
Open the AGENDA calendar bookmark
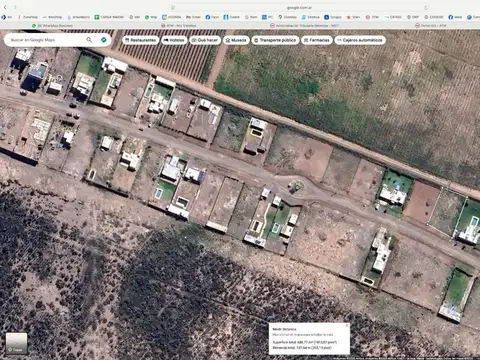[171, 17]
